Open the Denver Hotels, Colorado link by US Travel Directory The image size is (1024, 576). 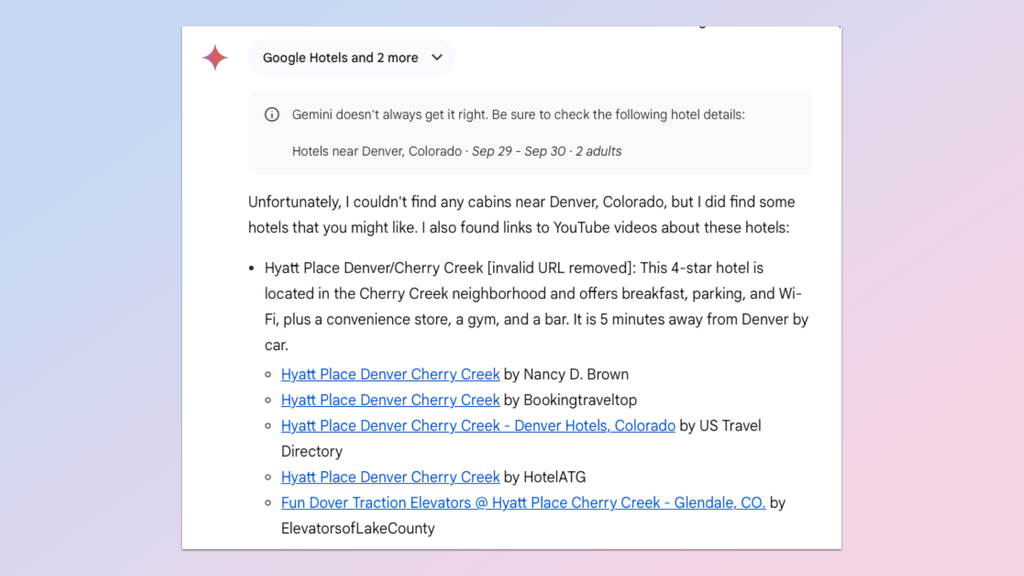click(x=477, y=425)
